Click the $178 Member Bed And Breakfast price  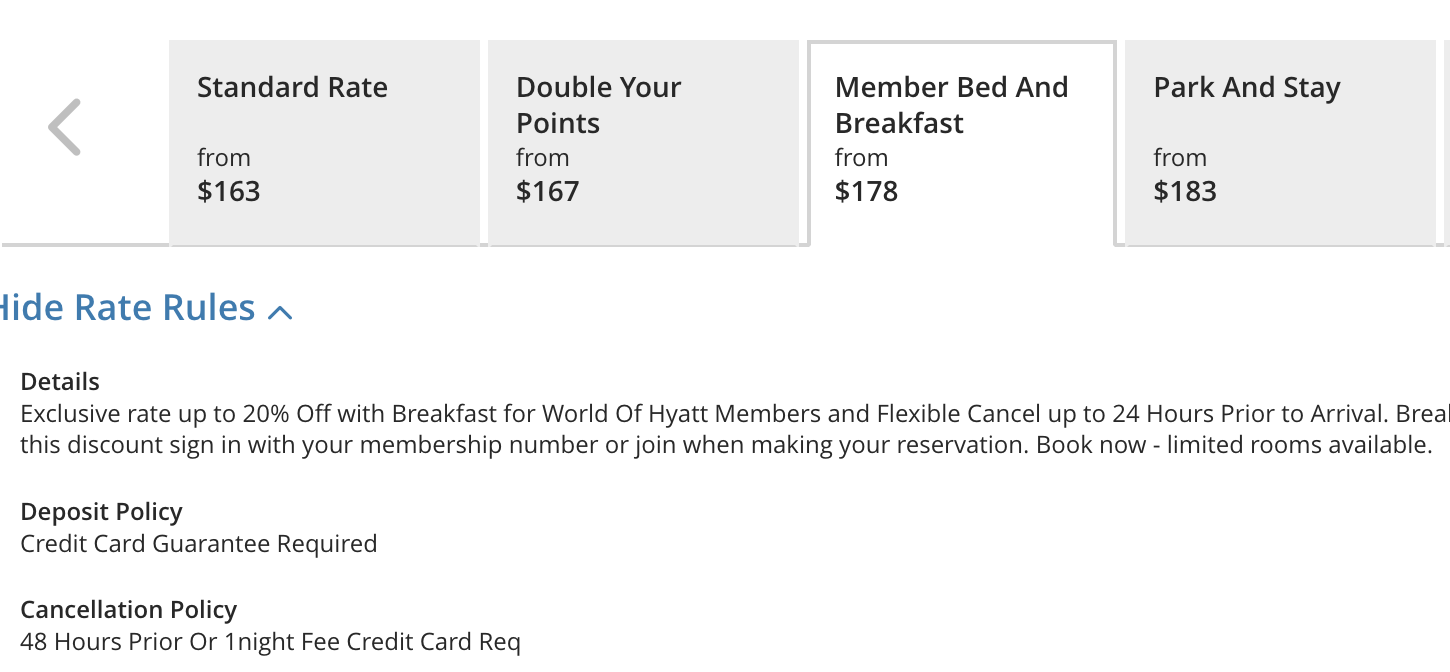pyautogui.click(x=867, y=190)
